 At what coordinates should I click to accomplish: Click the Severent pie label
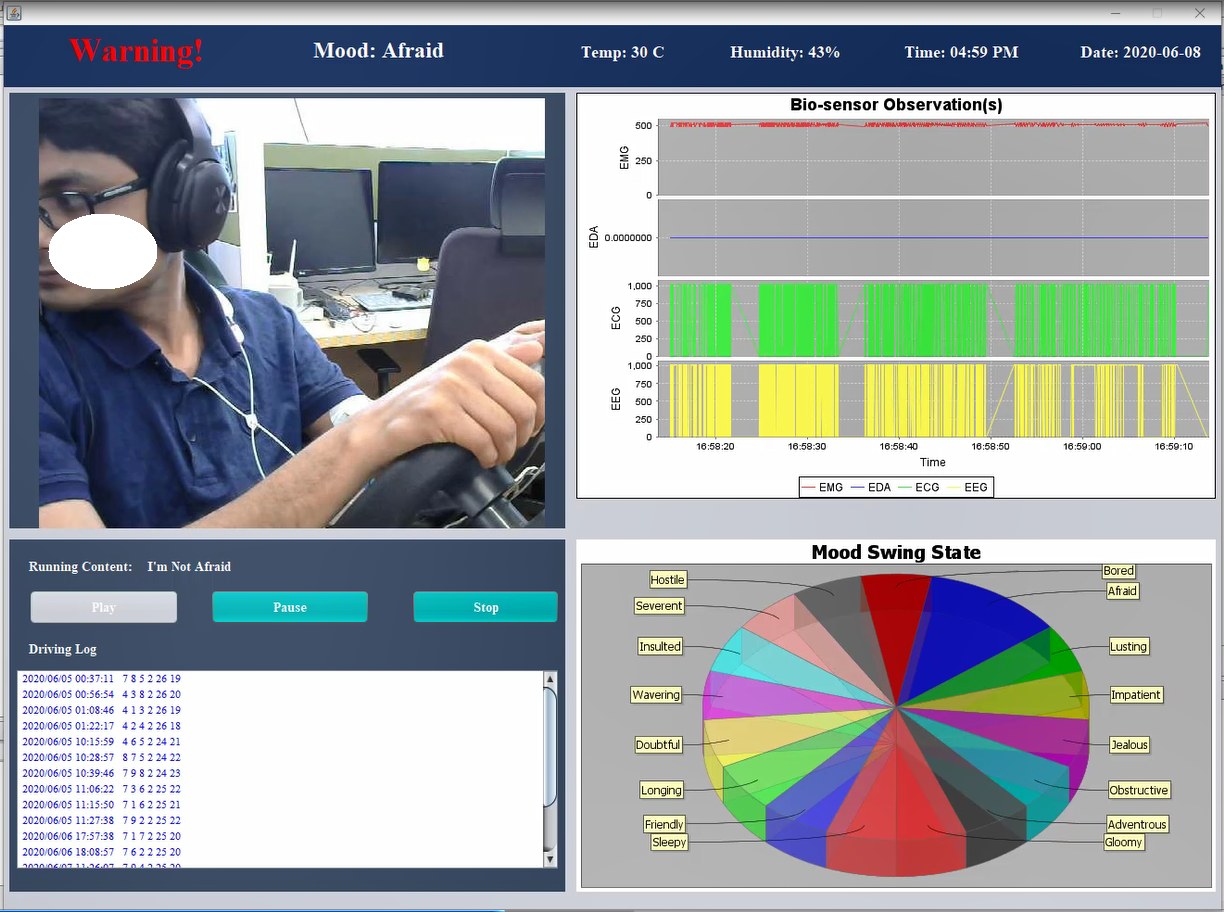pyautogui.click(x=659, y=606)
